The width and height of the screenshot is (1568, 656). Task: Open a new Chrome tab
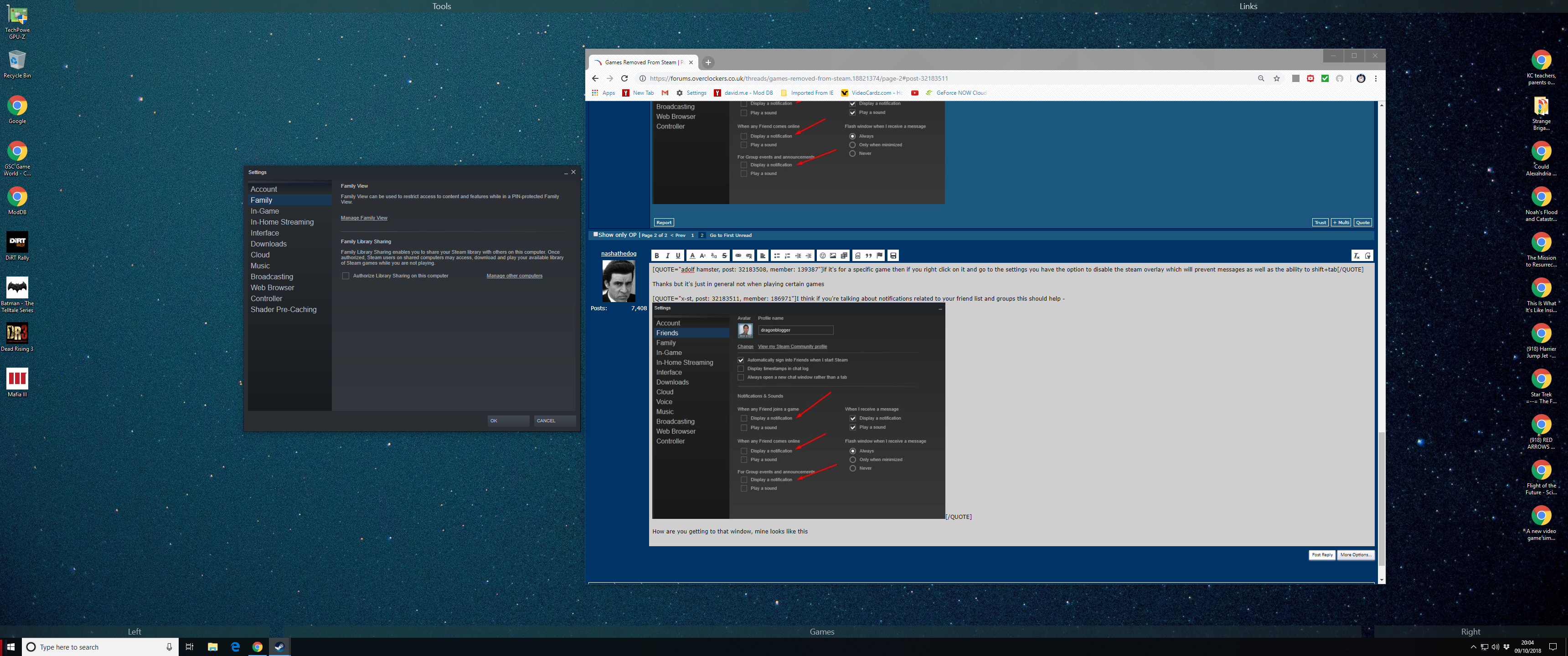(x=708, y=62)
